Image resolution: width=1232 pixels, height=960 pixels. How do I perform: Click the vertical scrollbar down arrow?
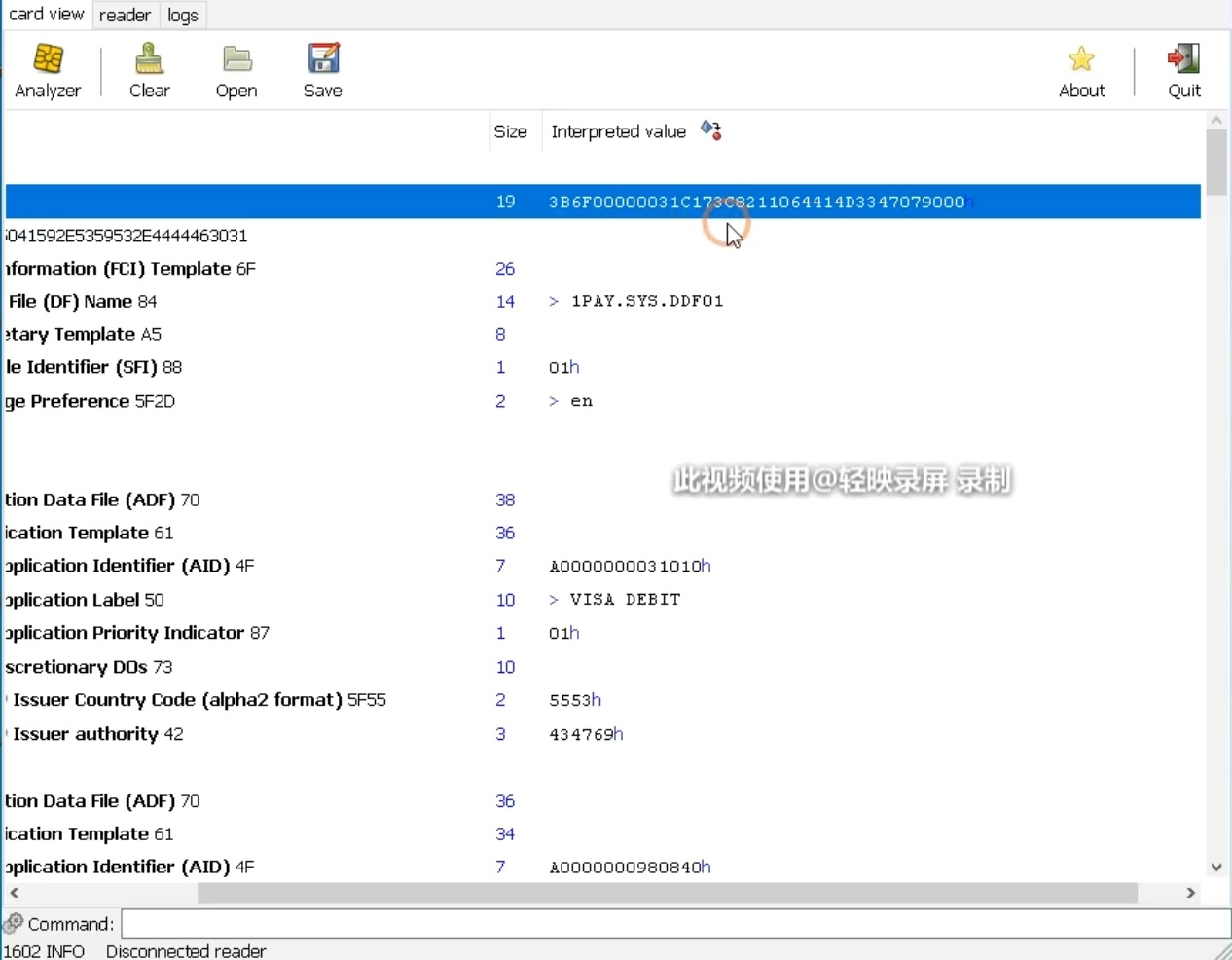1216,867
